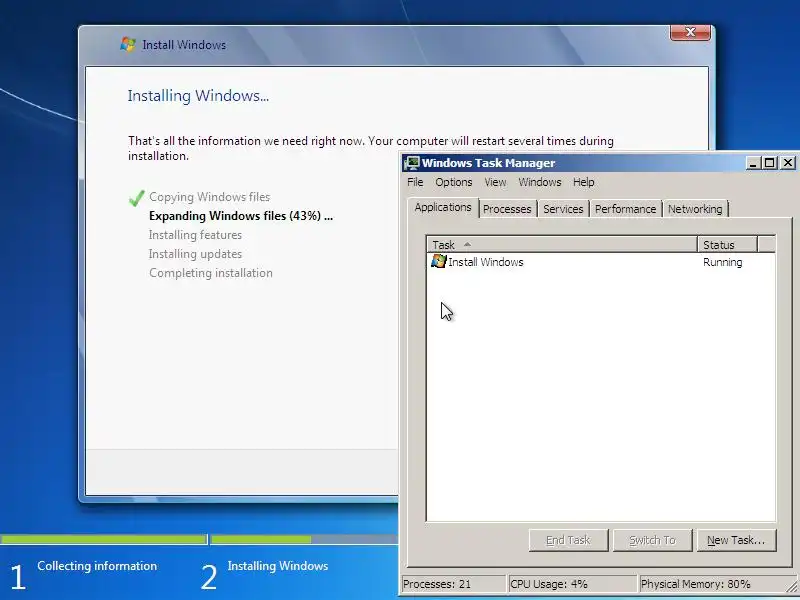800x600 pixels.
Task: Click the Windows flag icon in Install Windows title
Action: (x=128, y=44)
